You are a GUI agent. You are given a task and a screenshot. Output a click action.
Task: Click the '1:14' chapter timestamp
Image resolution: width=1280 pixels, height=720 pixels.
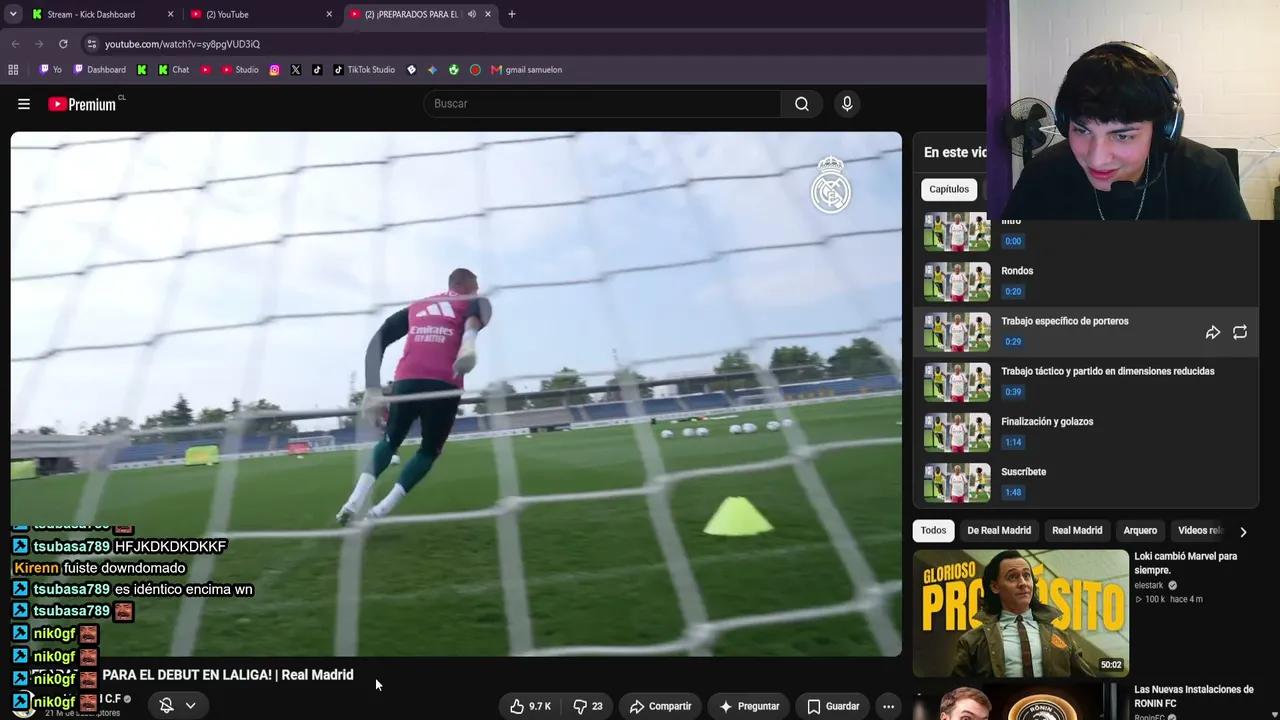[1013, 442]
